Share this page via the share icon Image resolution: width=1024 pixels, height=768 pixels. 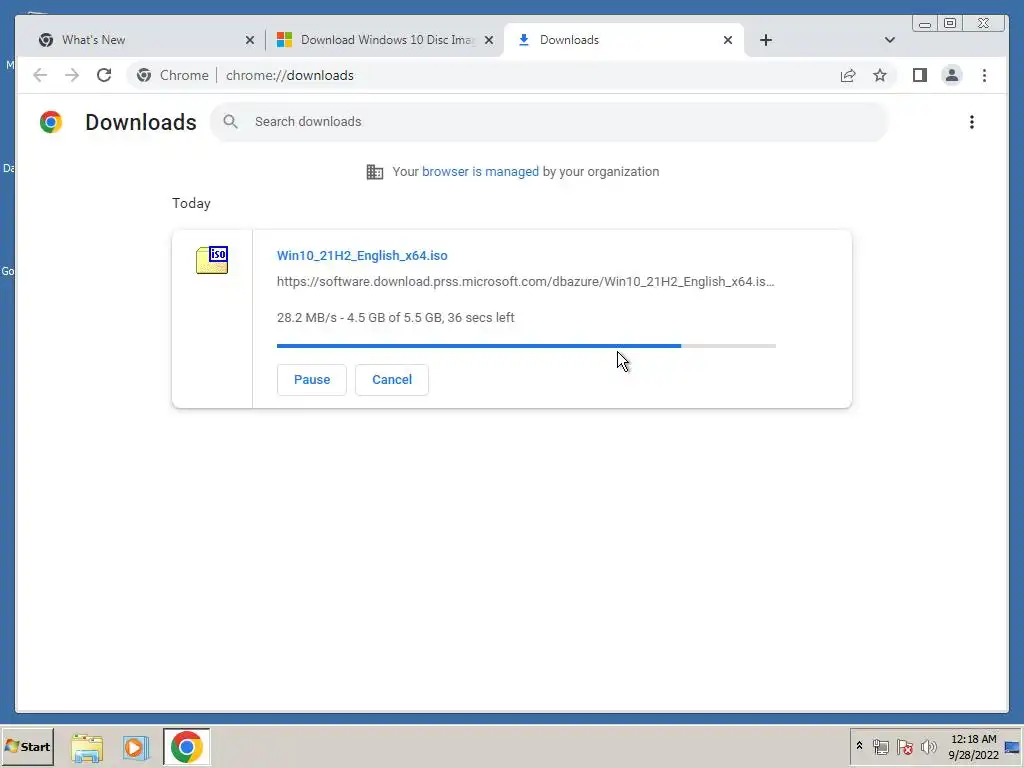click(x=848, y=75)
